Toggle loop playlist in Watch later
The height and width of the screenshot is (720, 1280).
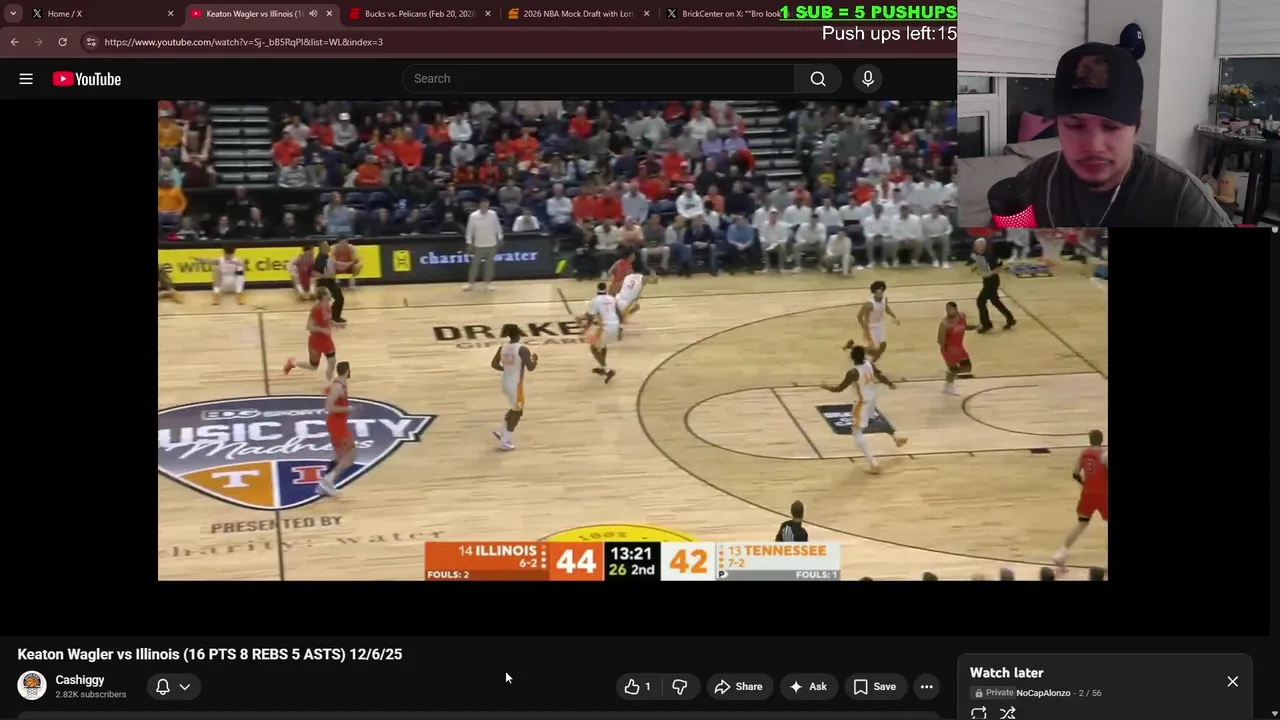(979, 713)
